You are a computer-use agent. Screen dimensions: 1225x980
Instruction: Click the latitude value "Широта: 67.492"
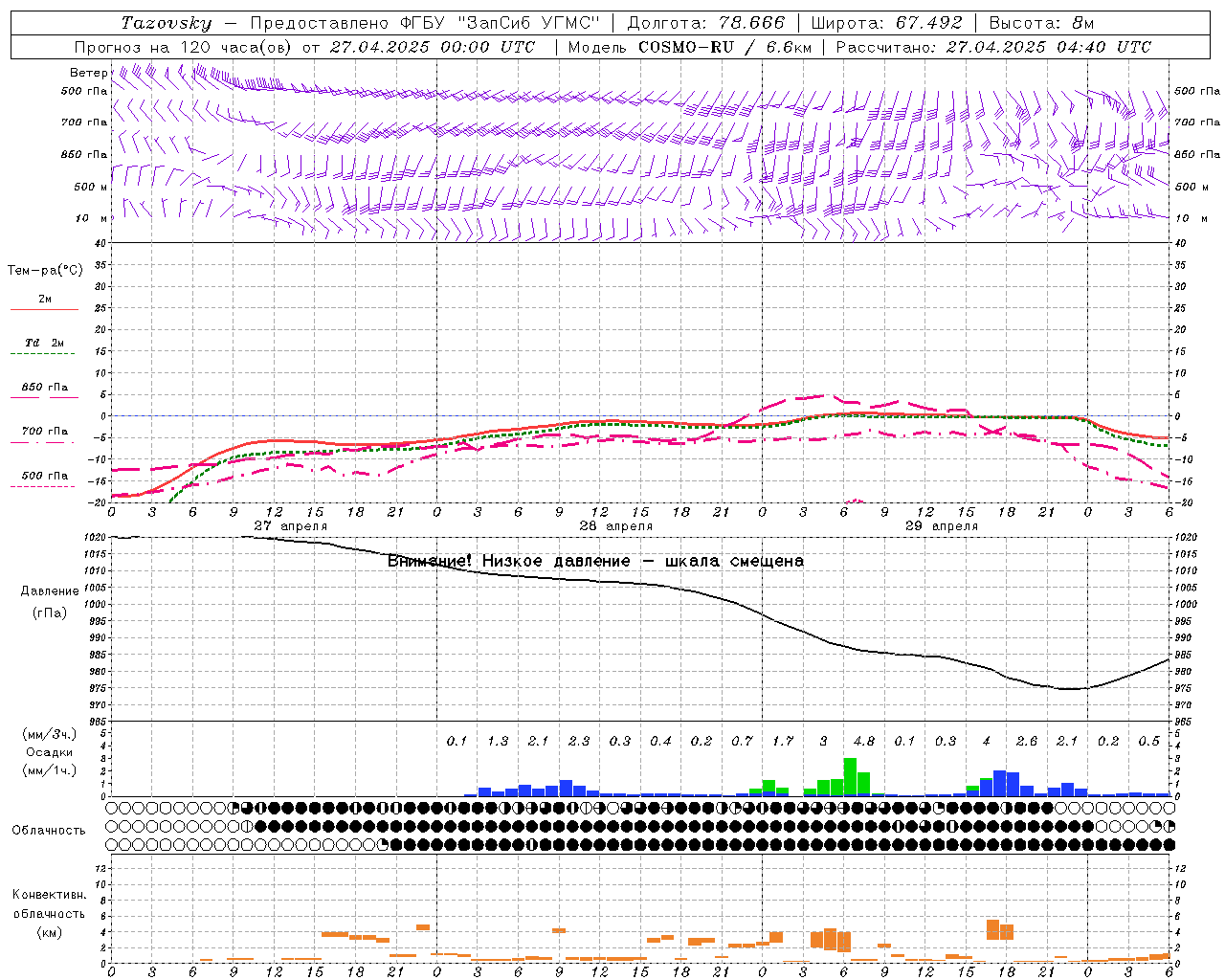pos(886,23)
